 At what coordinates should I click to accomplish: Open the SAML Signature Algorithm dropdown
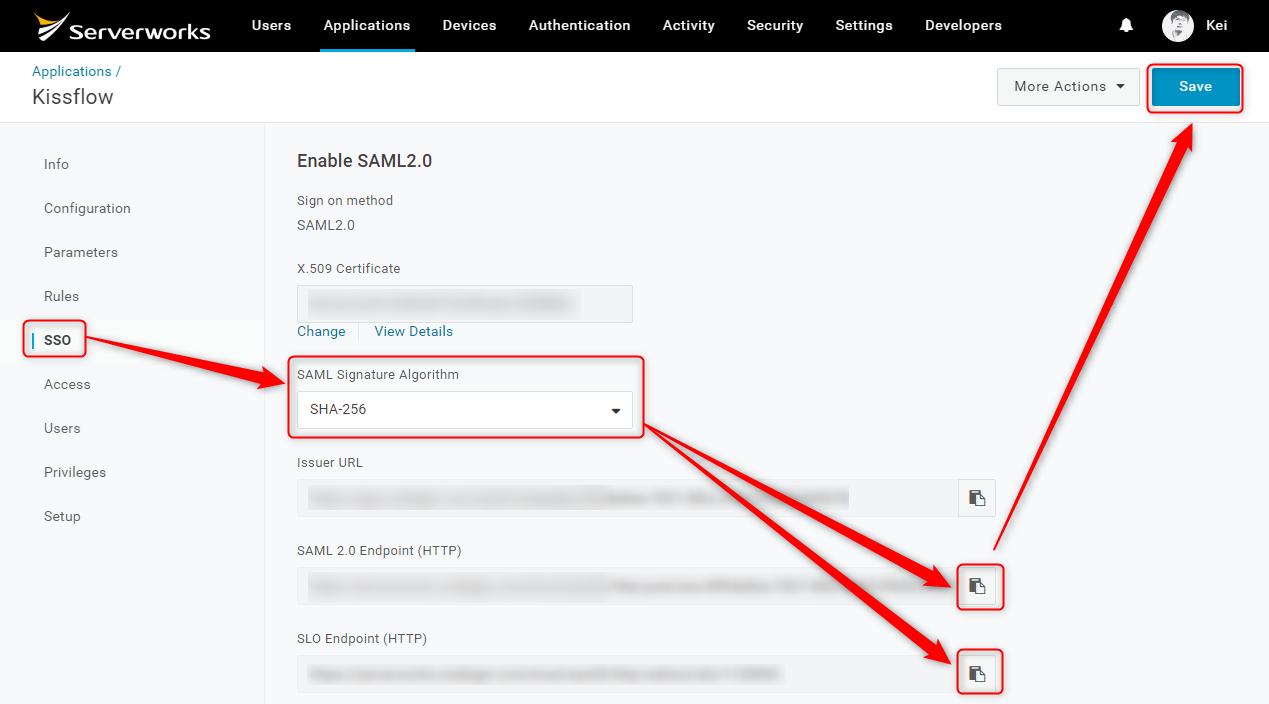pos(465,410)
